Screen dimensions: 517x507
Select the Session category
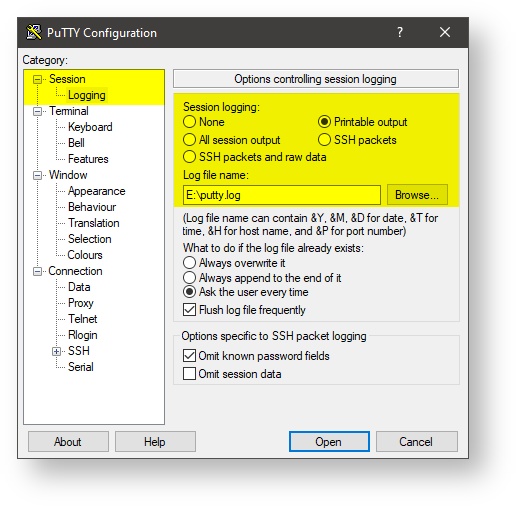[x=67, y=79]
